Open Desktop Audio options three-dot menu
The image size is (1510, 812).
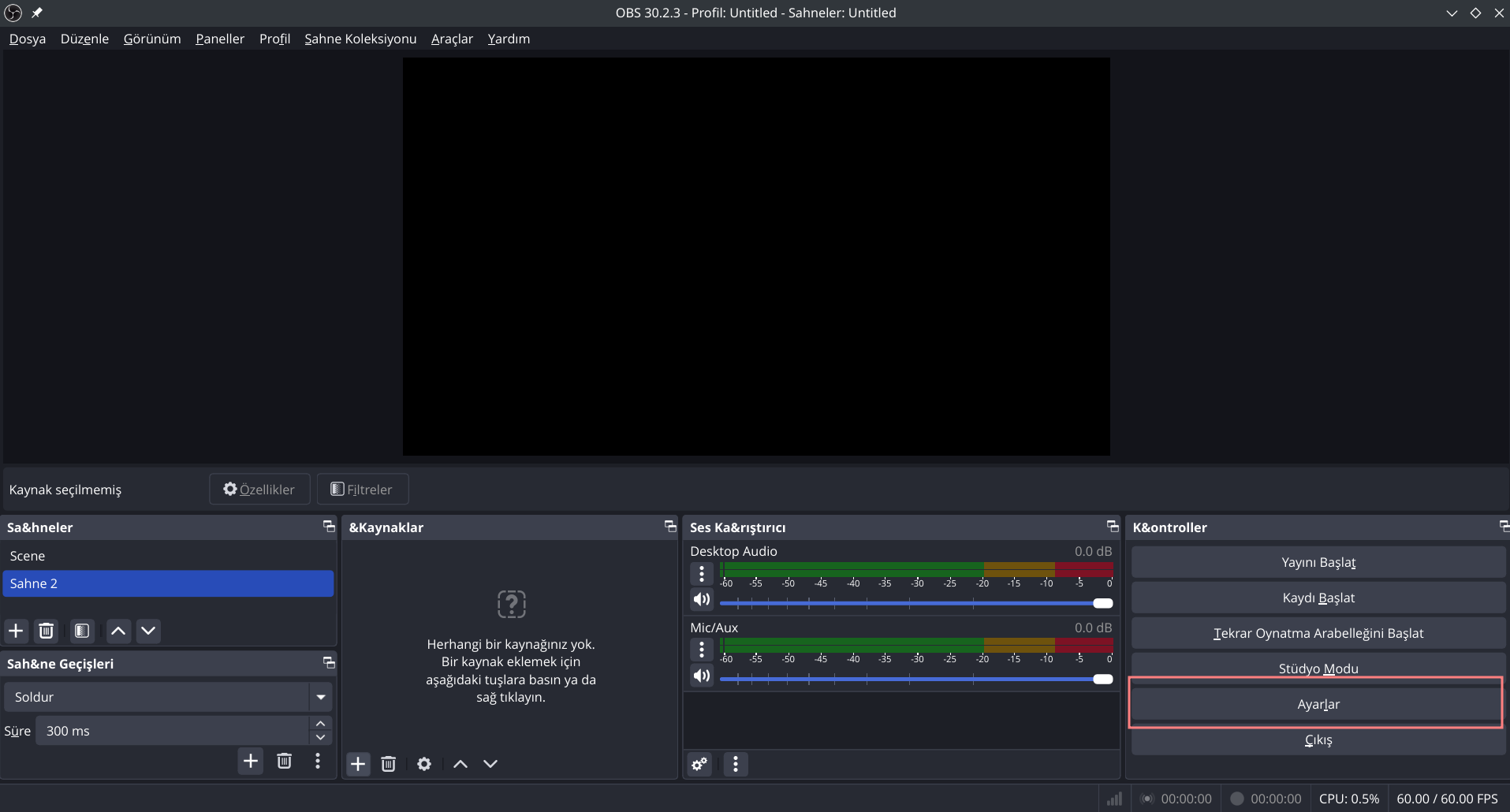(702, 574)
